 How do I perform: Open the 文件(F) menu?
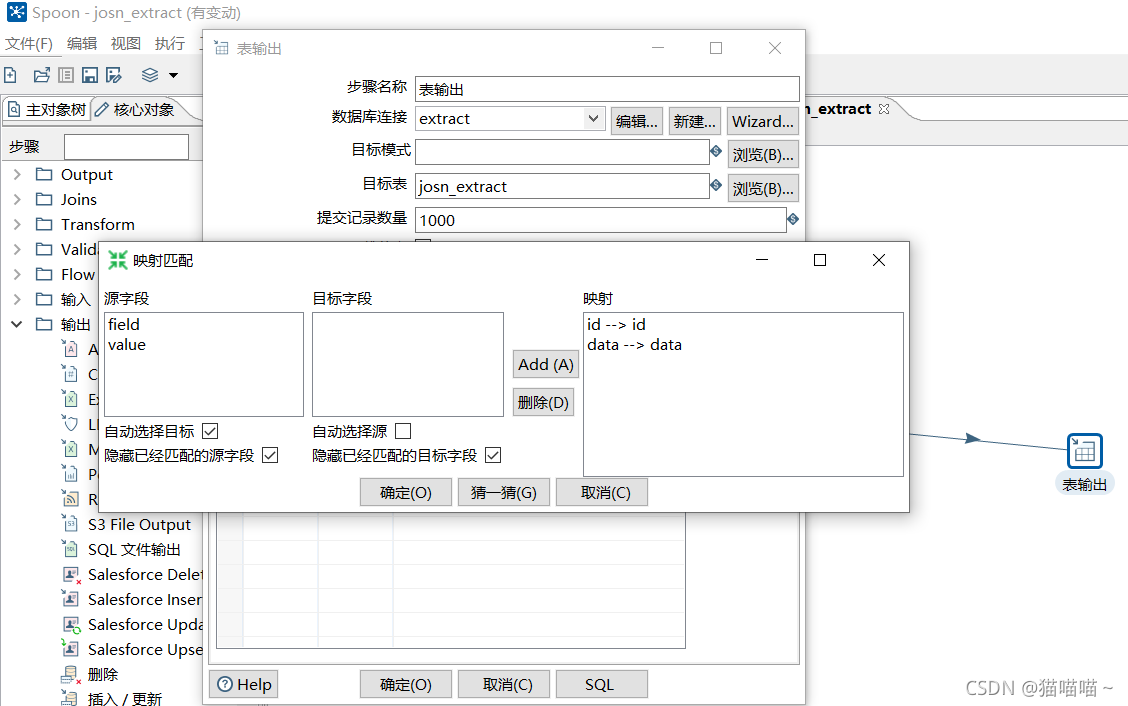[29, 44]
